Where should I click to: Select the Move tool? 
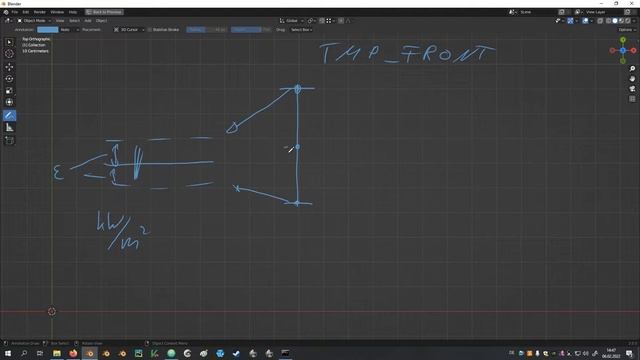point(9,67)
